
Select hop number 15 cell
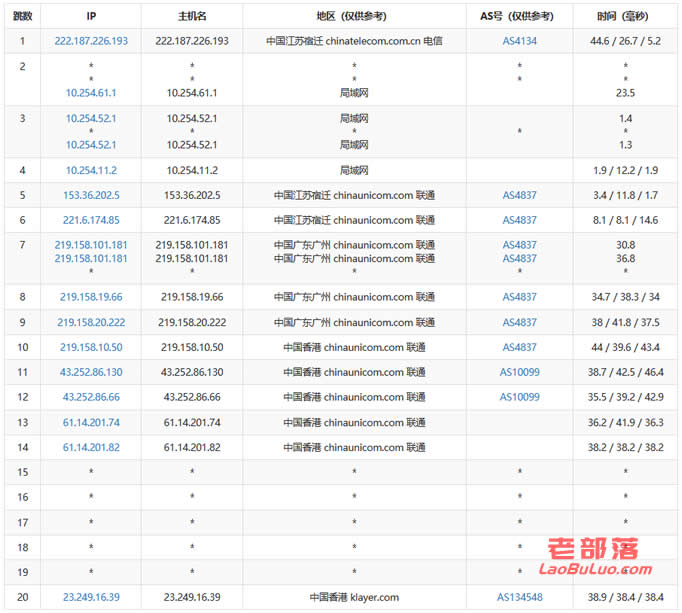pos(23,472)
